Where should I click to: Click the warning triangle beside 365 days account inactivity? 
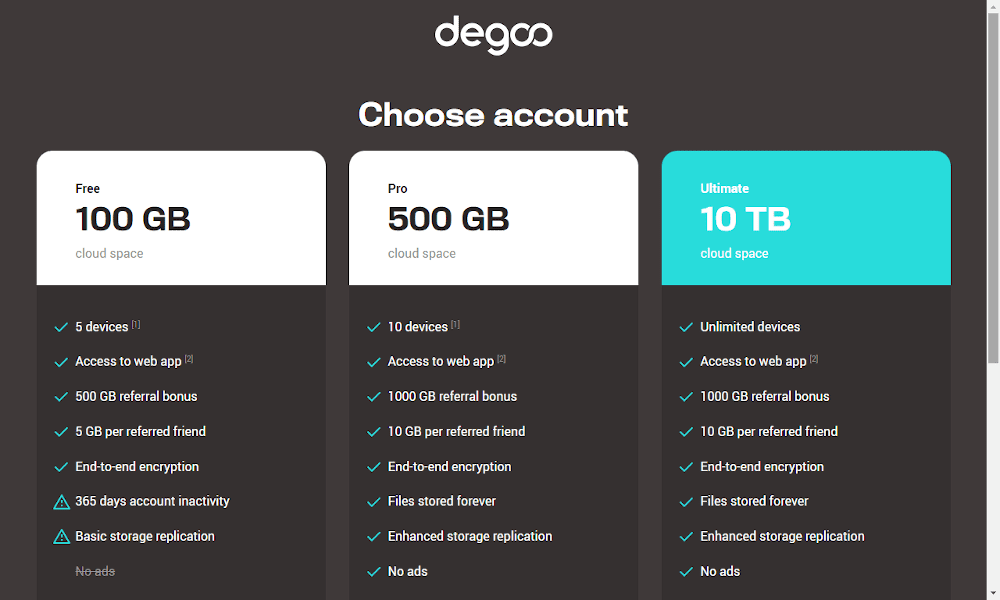[61, 502]
